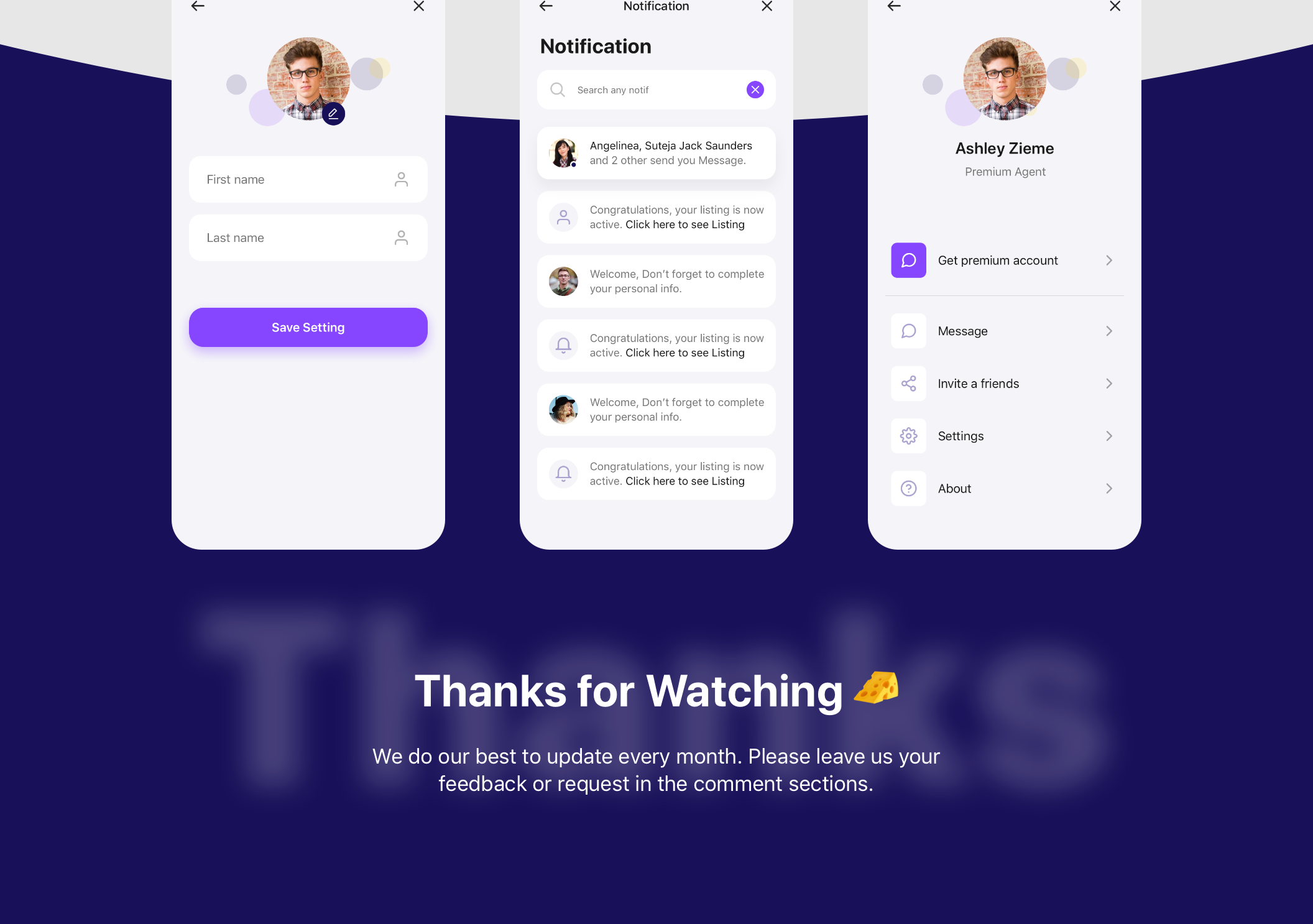This screenshot has width=1313, height=924.
Task: Expand the Get premium account menu item
Action: point(1109,259)
